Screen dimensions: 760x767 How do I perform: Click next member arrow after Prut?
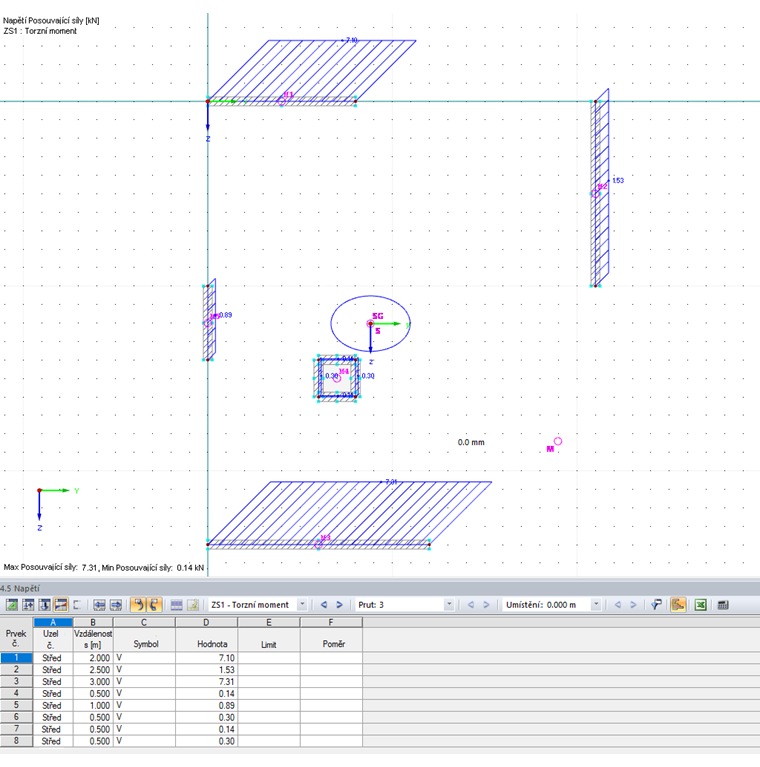point(486,605)
